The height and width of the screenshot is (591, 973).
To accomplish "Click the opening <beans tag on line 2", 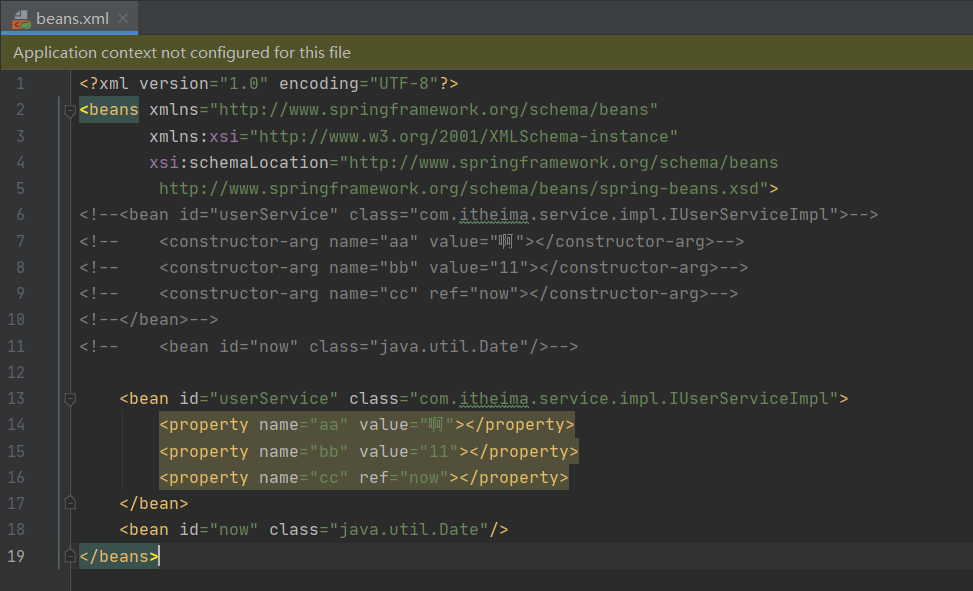I will coord(109,110).
